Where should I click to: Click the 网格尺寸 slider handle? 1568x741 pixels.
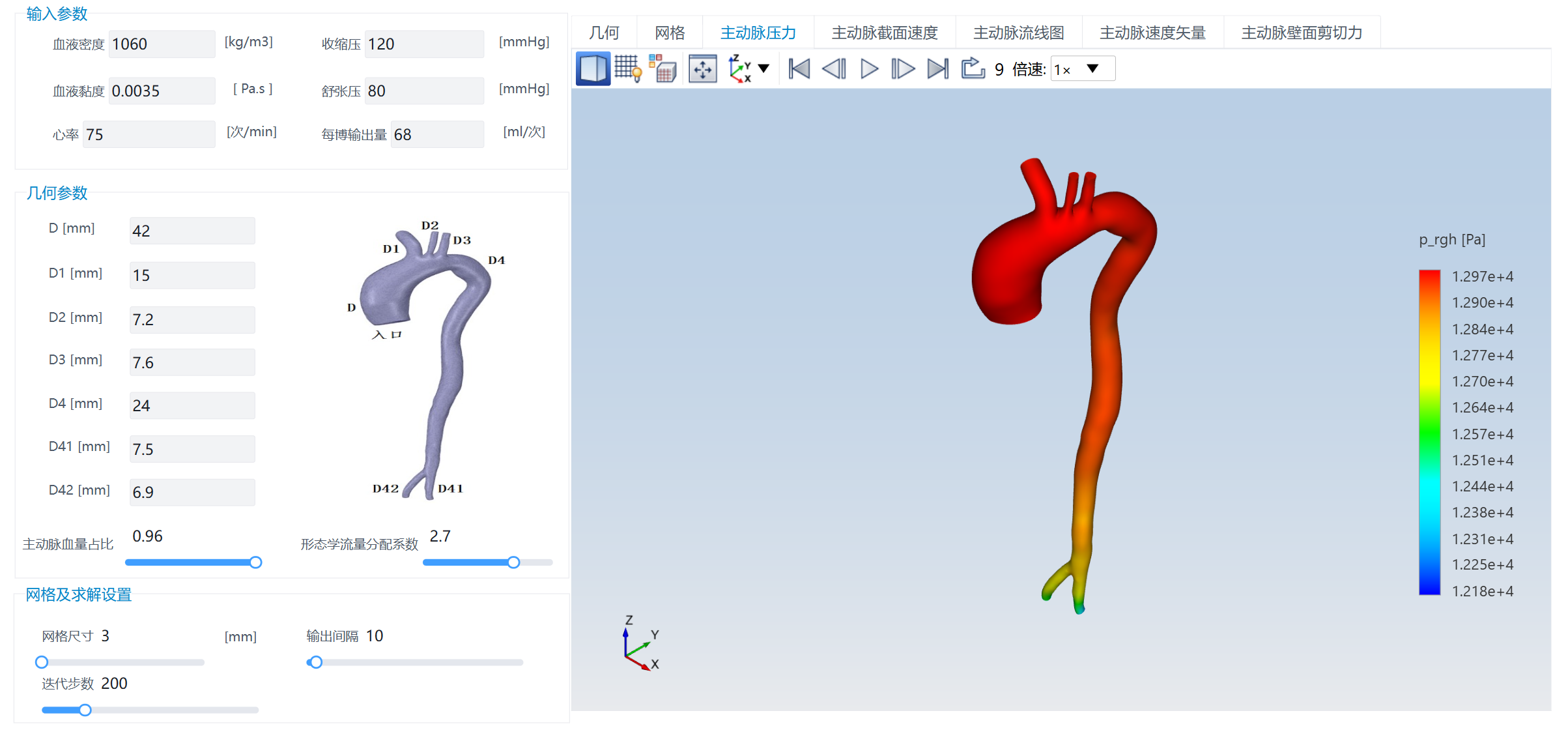click(x=42, y=662)
